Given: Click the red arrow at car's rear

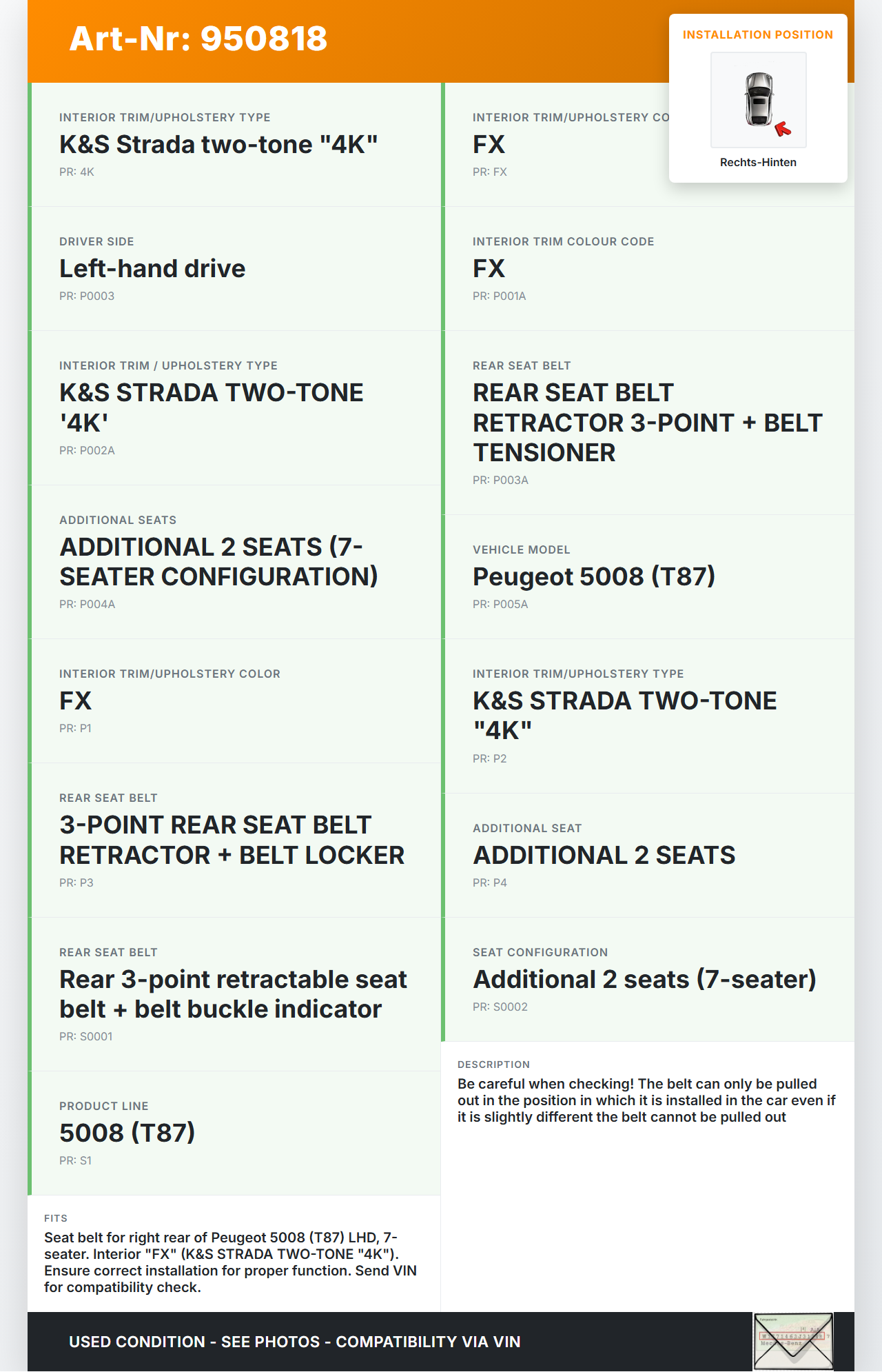Looking at the screenshot, I should [783, 129].
